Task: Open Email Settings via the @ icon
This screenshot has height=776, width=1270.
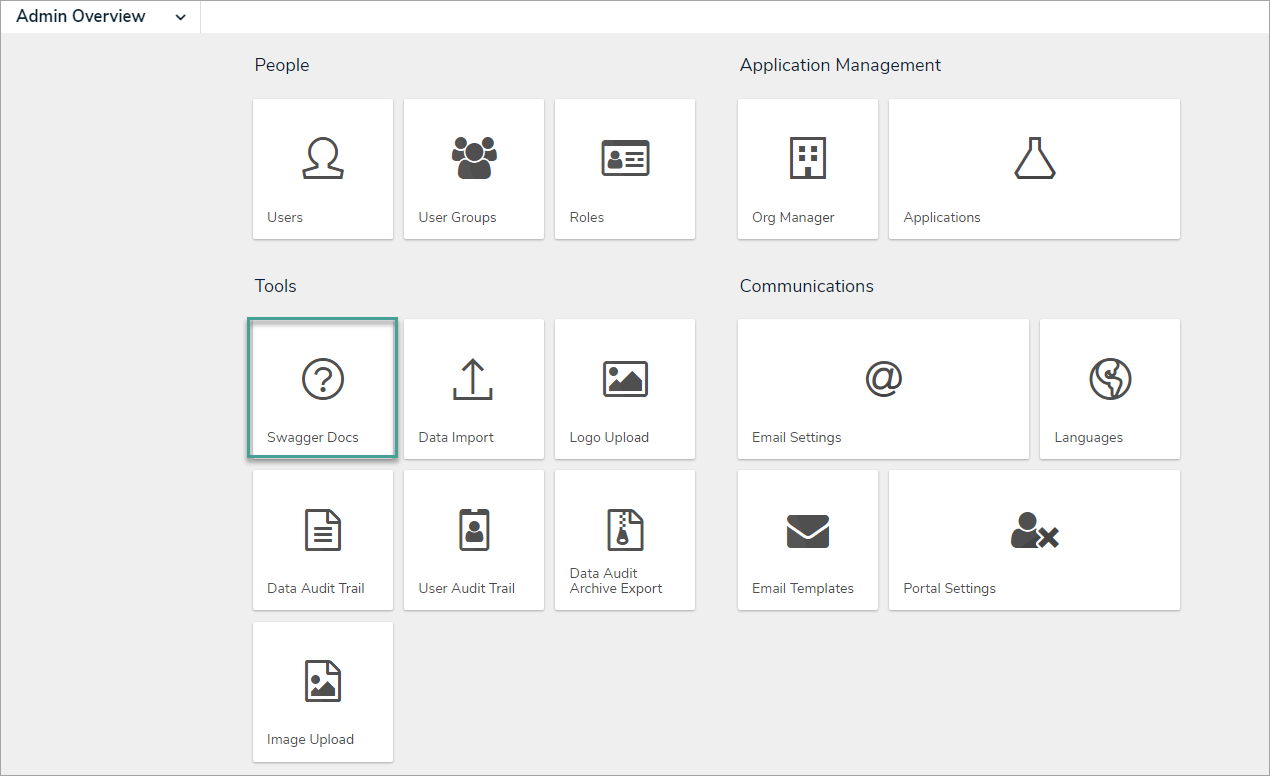Action: 883,379
